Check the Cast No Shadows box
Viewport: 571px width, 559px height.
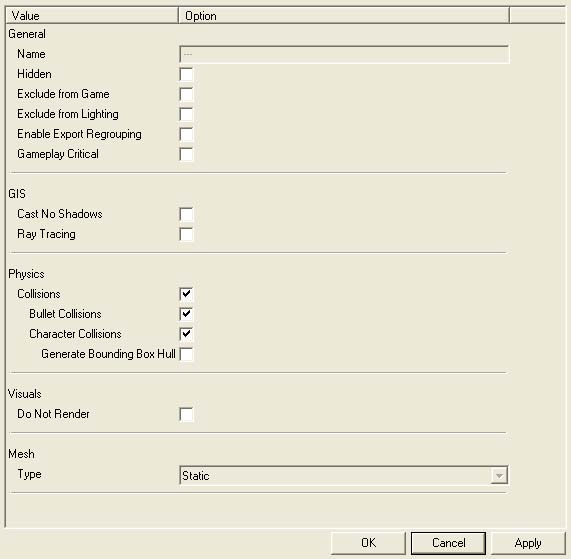[186, 214]
